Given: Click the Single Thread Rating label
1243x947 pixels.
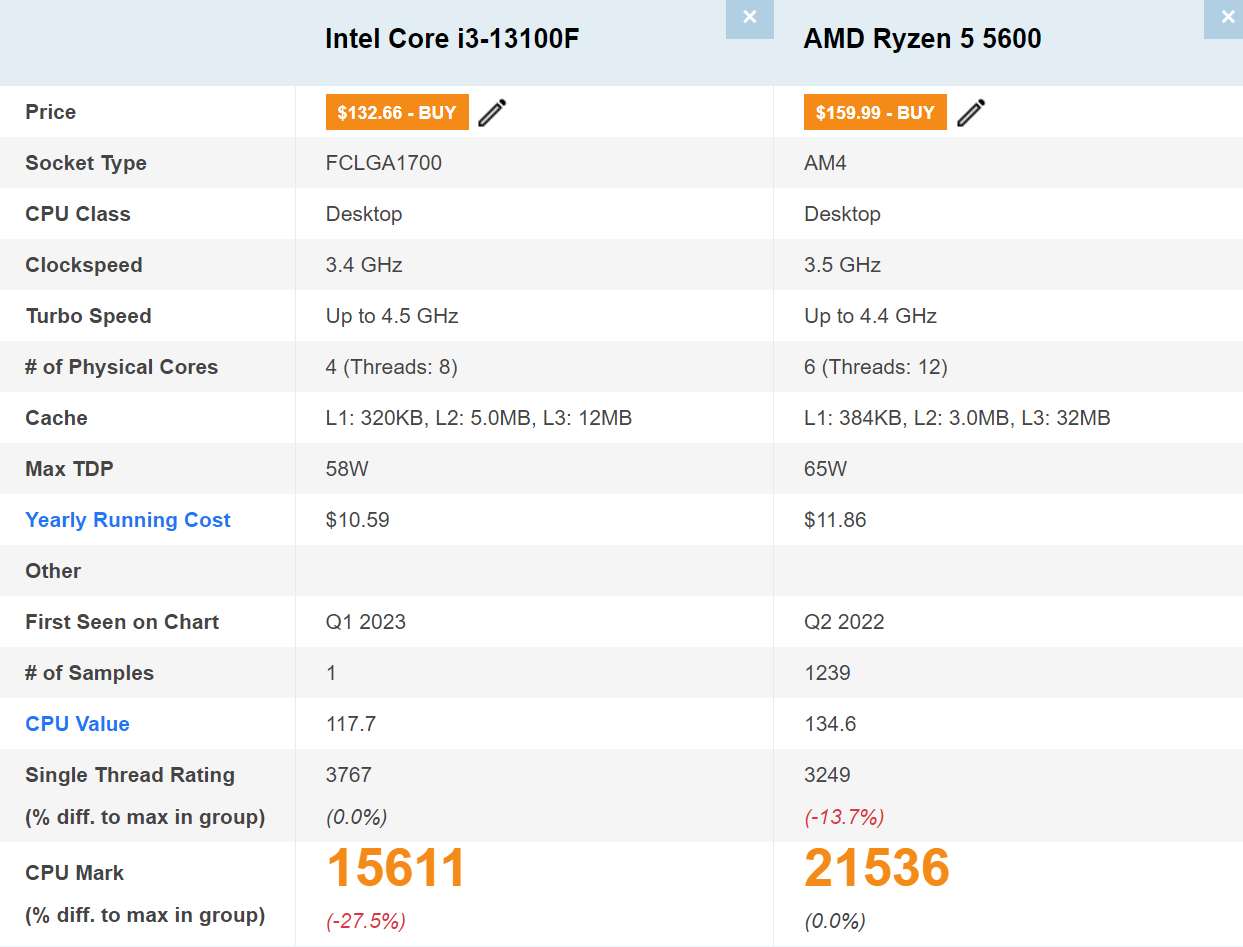Looking at the screenshot, I should pyautogui.click(x=130, y=775).
